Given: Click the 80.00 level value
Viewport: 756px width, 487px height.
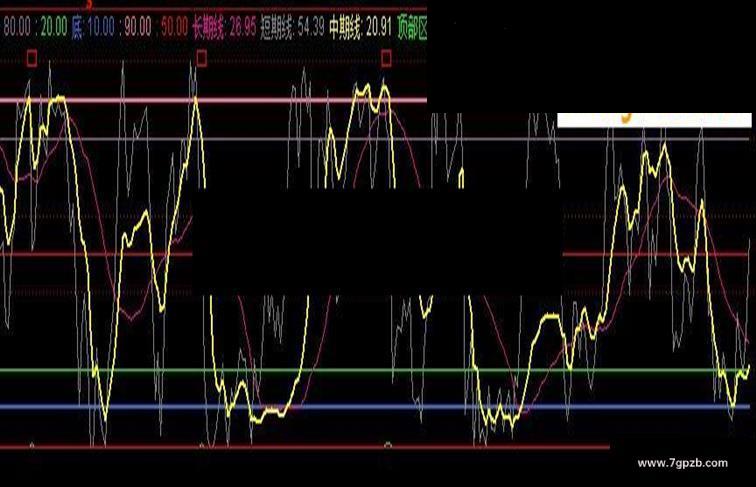Looking at the screenshot, I should click(16, 27).
